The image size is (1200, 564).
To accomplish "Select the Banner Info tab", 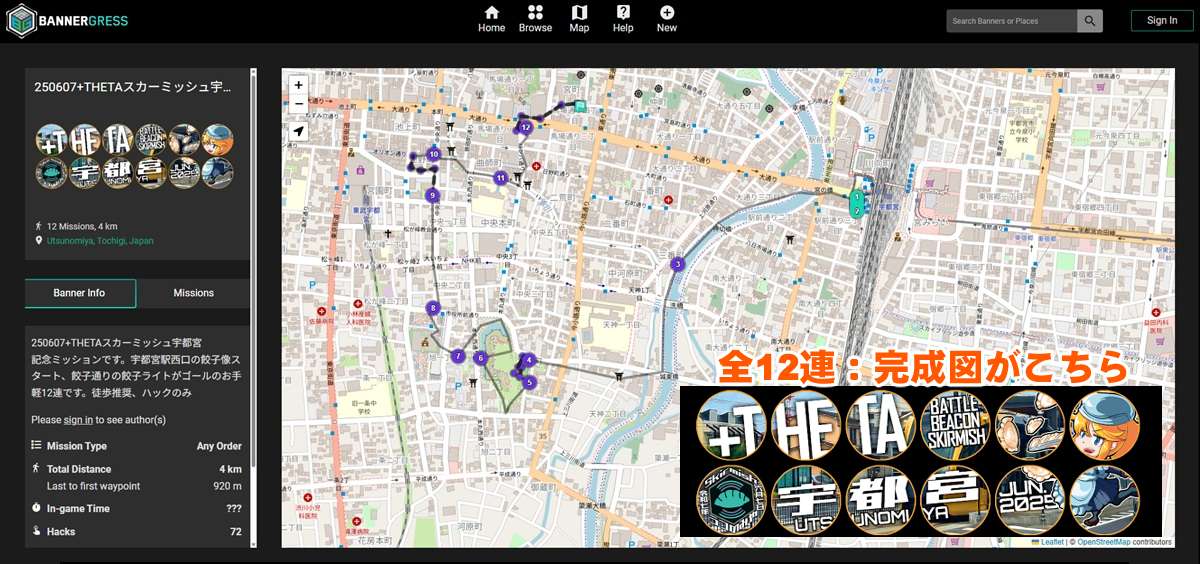I will [81, 293].
